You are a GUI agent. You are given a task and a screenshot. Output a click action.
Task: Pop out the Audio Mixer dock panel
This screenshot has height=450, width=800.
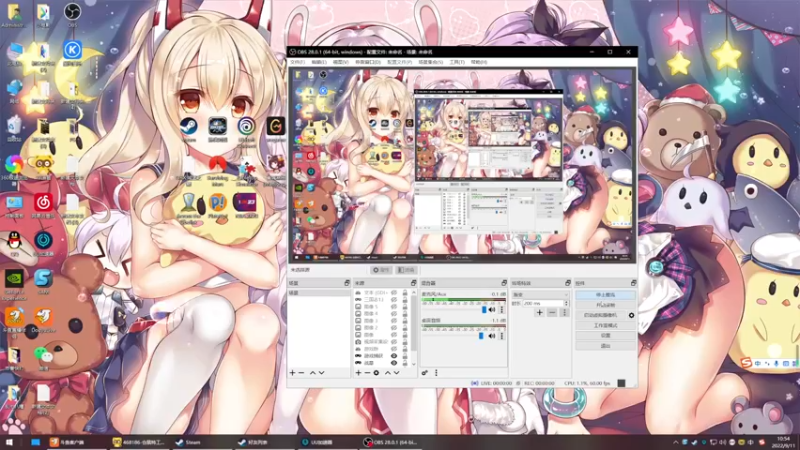504,283
